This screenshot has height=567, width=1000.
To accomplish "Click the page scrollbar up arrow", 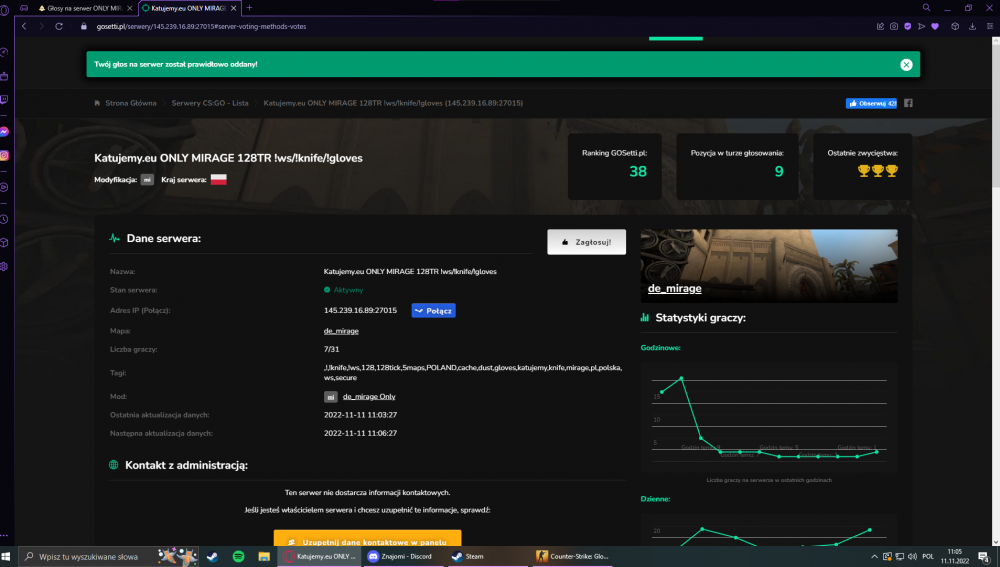I will click(x=996, y=41).
